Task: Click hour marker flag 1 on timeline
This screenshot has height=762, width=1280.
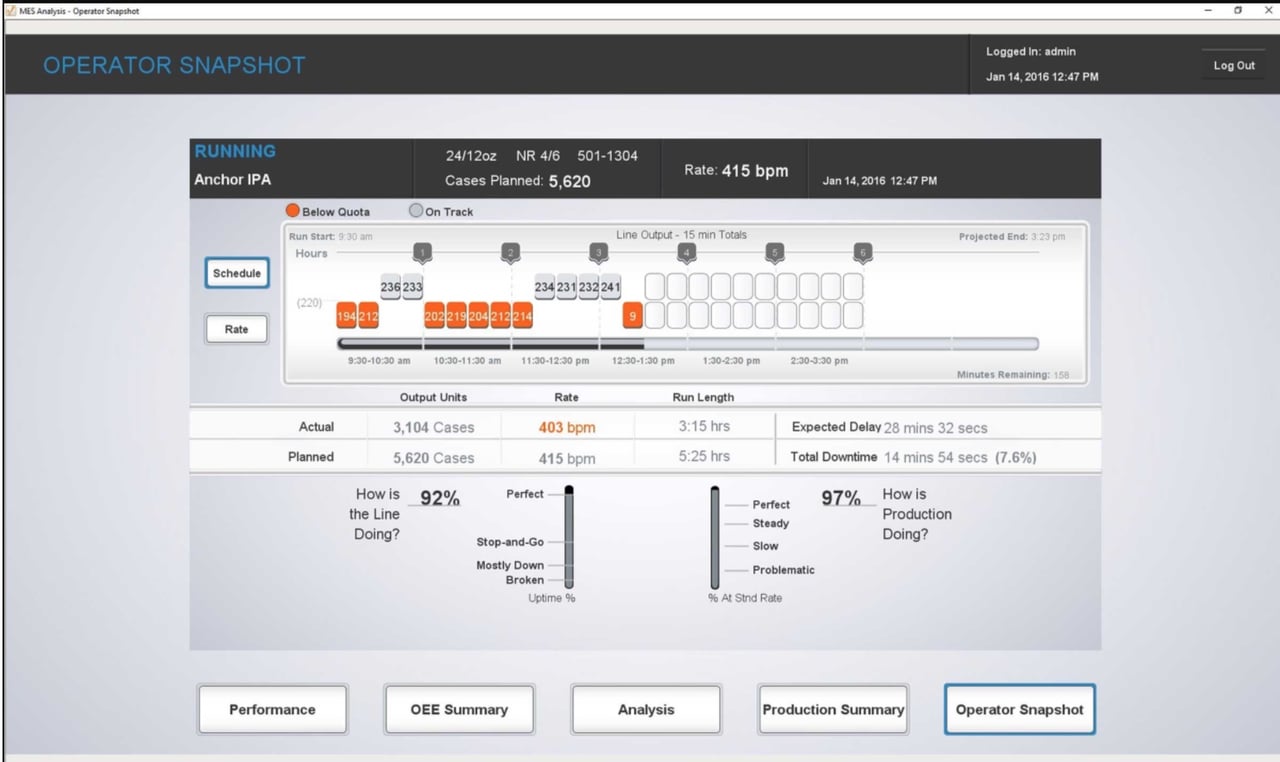Action: pos(422,252)
